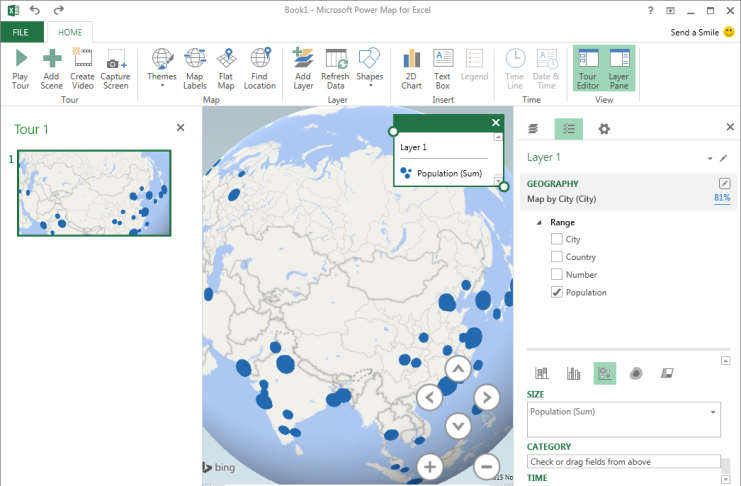Edit the GEOGRAPHY section

click(724, 183)
